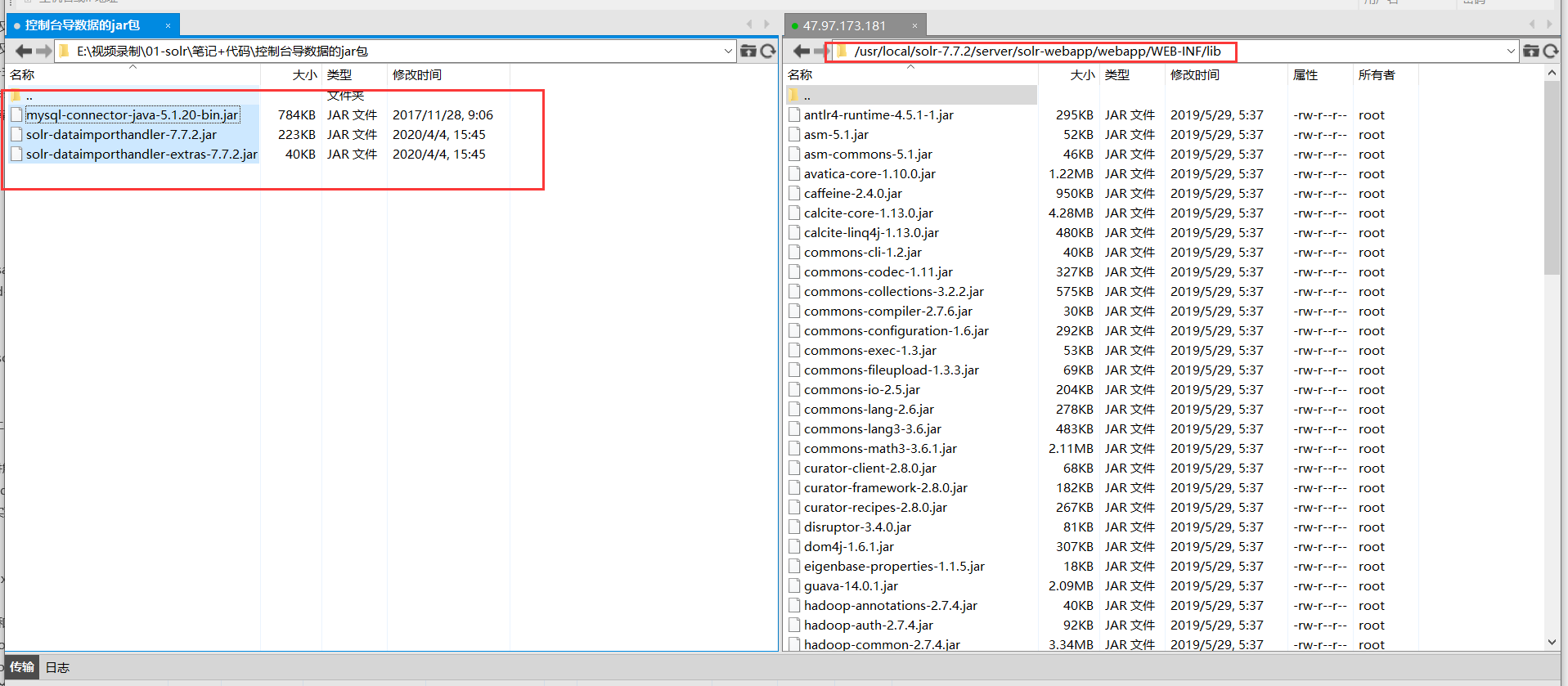Select dom4j-1.6.1.jar file
Image resolution: width=1568 pixels, height=686 pixels.
(x=848, y=546)
